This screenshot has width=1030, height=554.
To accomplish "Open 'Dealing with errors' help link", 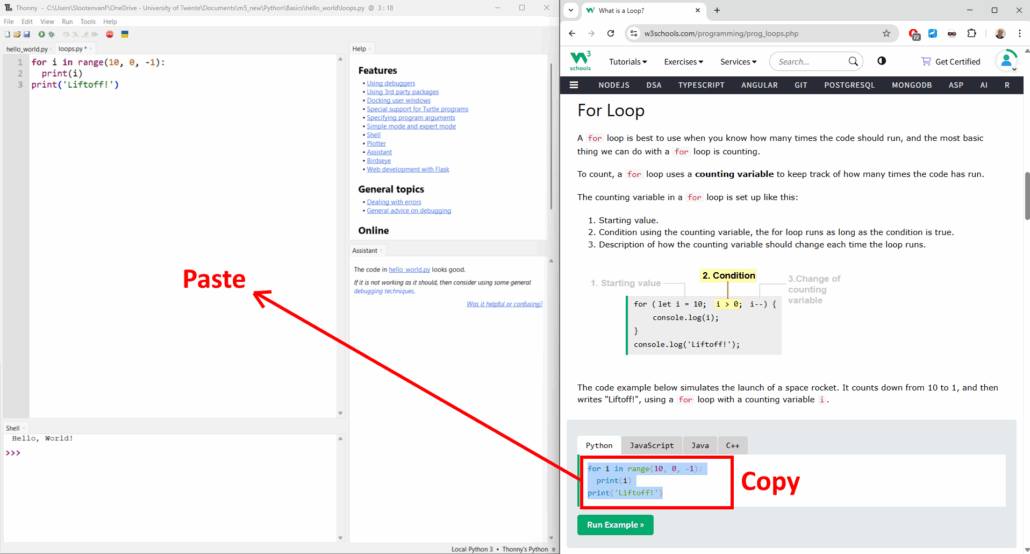I will click(x=394, y=202).
